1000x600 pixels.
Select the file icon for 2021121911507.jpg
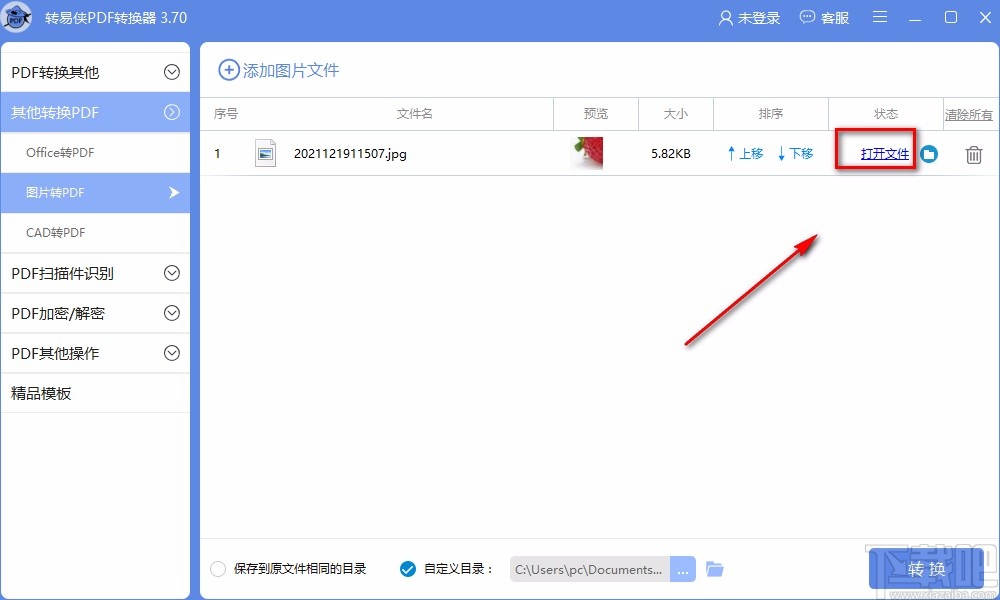[264, 153]
